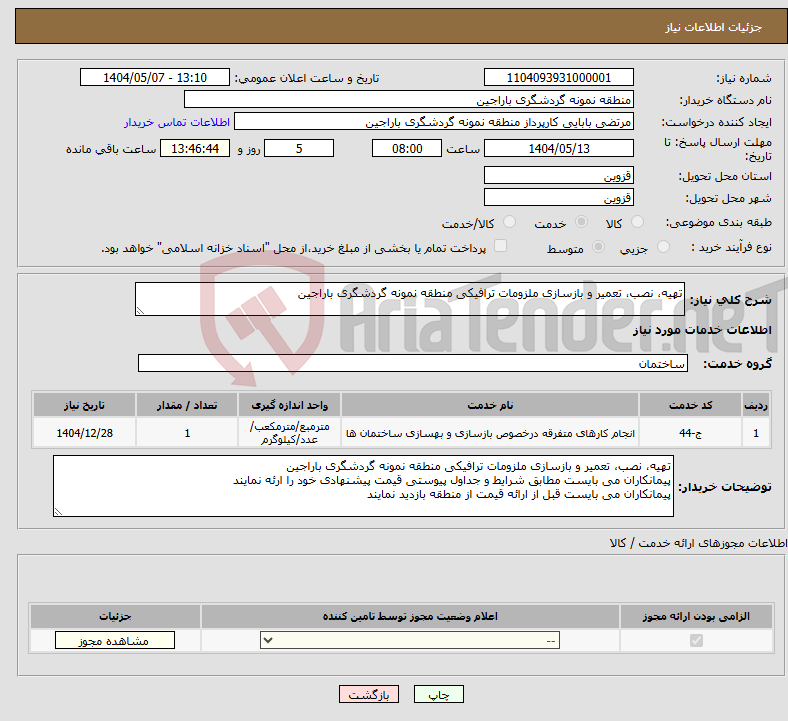The width and height of the screenshot is (788, 721).
Task: Click the توضیحات خریدار notes textarea
Action: (x=363, y=486)
